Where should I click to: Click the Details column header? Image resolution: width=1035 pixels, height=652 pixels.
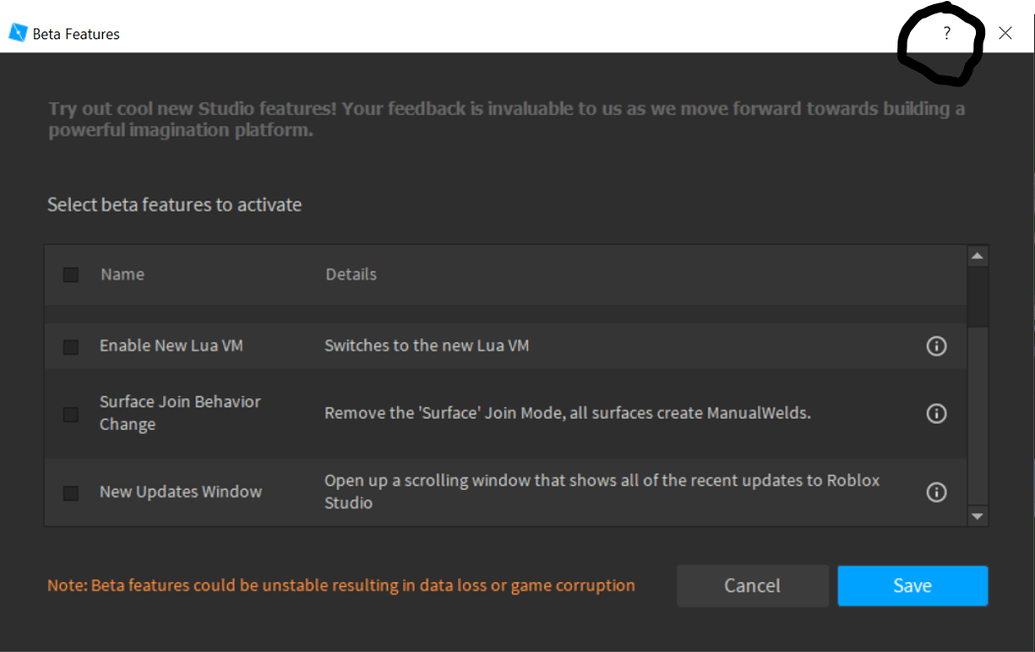350,274
